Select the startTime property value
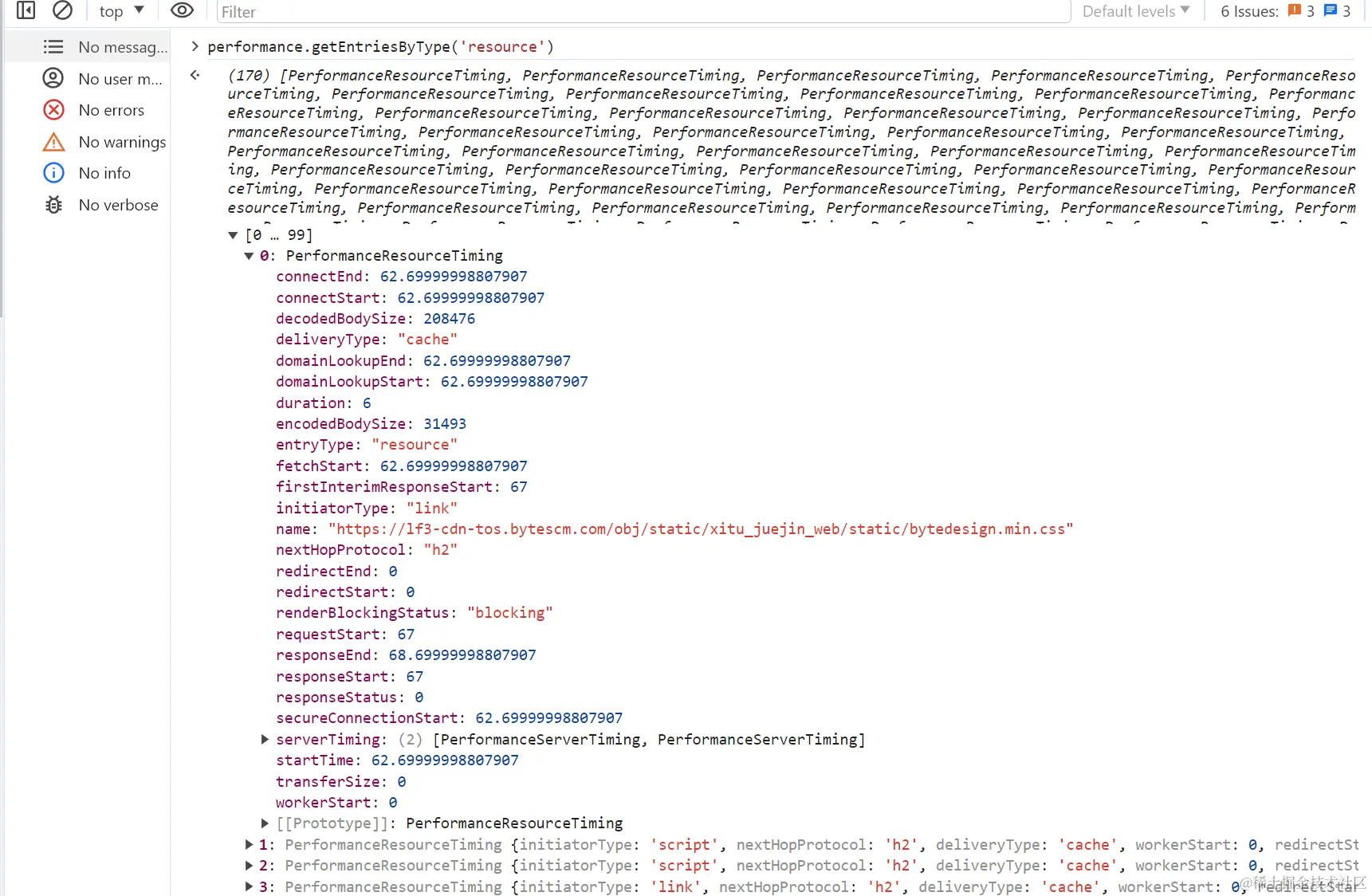 click(445, 760)
